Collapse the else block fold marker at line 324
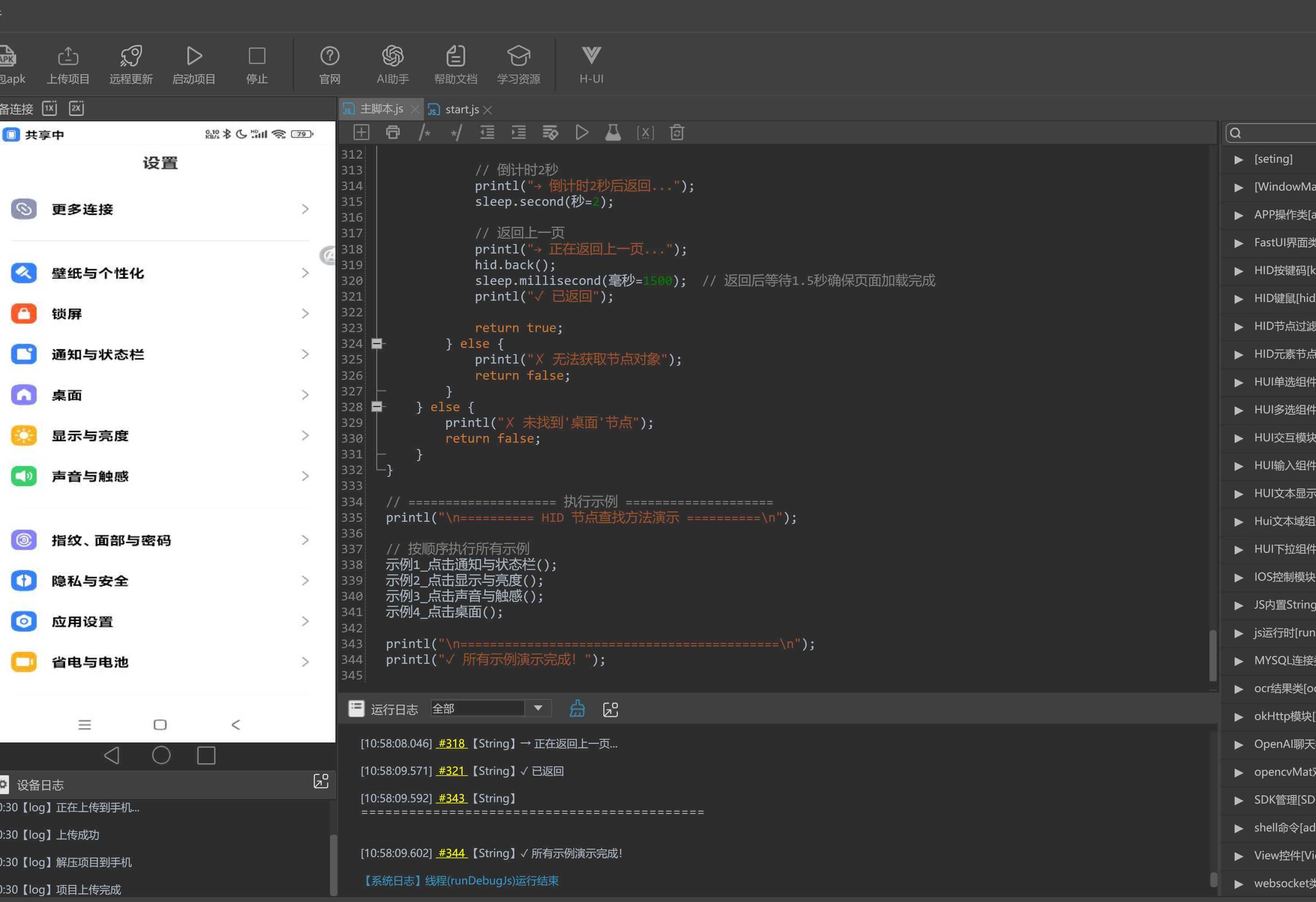This screenshot has height=902, width=1316. coord(377,343)
